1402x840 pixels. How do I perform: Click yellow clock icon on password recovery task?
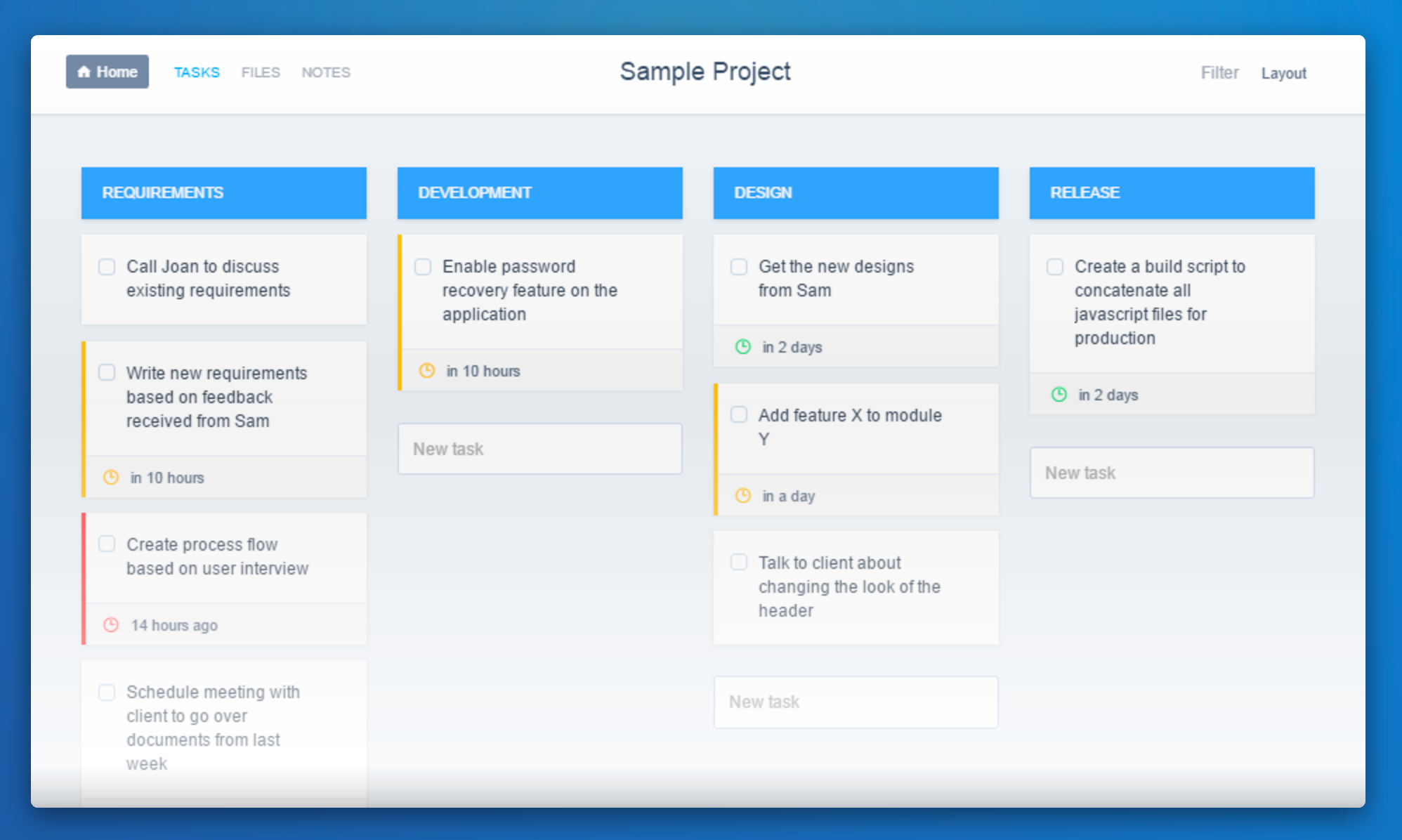coord(427,371)
